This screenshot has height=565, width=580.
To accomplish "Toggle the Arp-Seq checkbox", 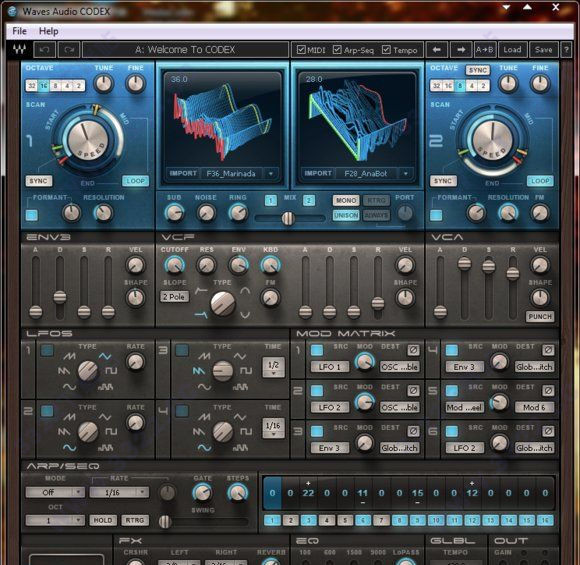I will coord(337,49).
